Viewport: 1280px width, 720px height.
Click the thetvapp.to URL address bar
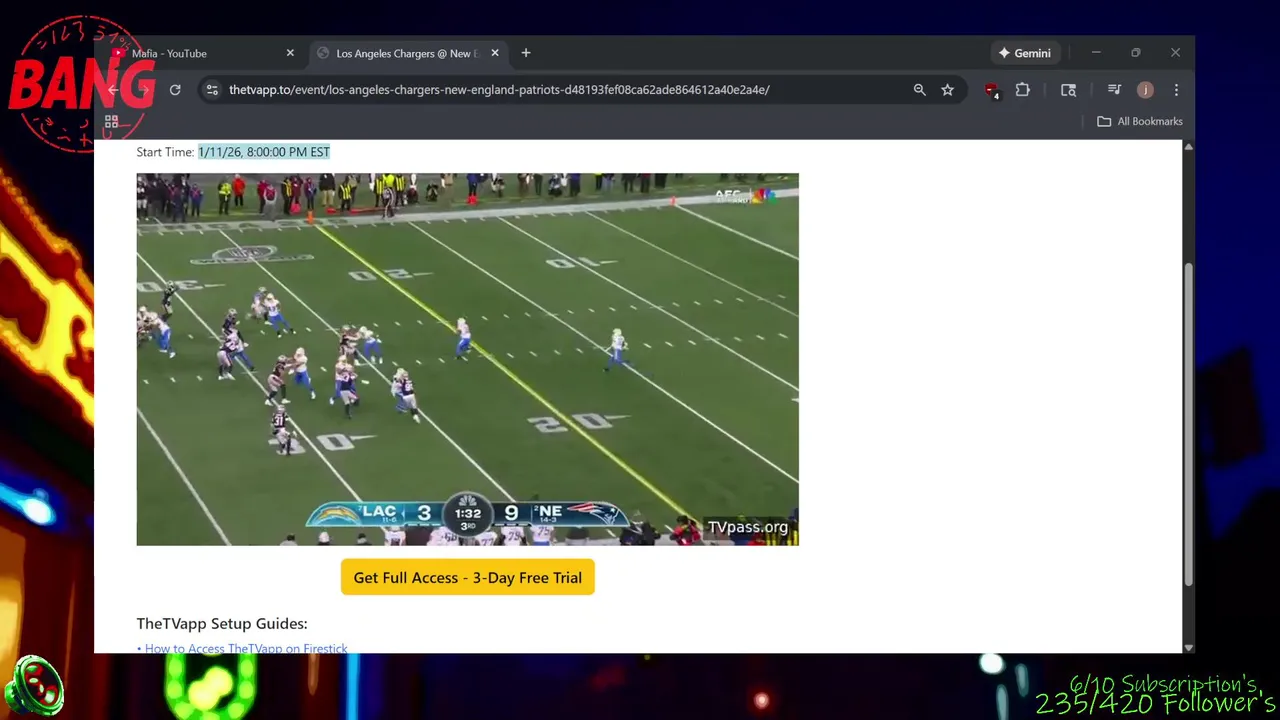(x=499, y=90)
